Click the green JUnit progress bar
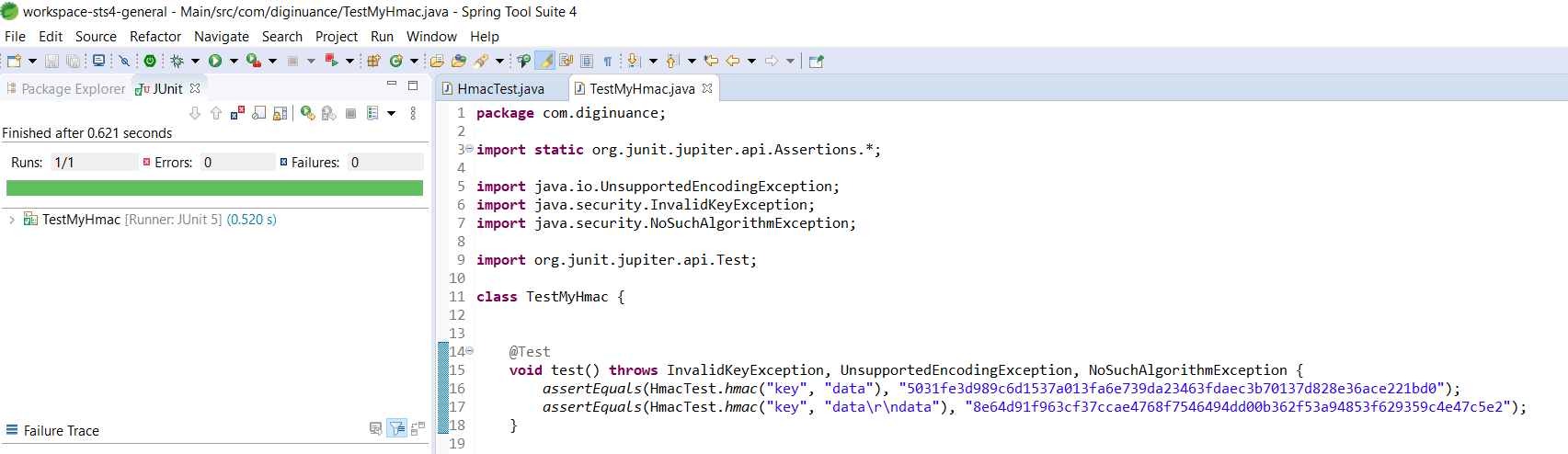1568x454 pixels. tap(214, 187)
